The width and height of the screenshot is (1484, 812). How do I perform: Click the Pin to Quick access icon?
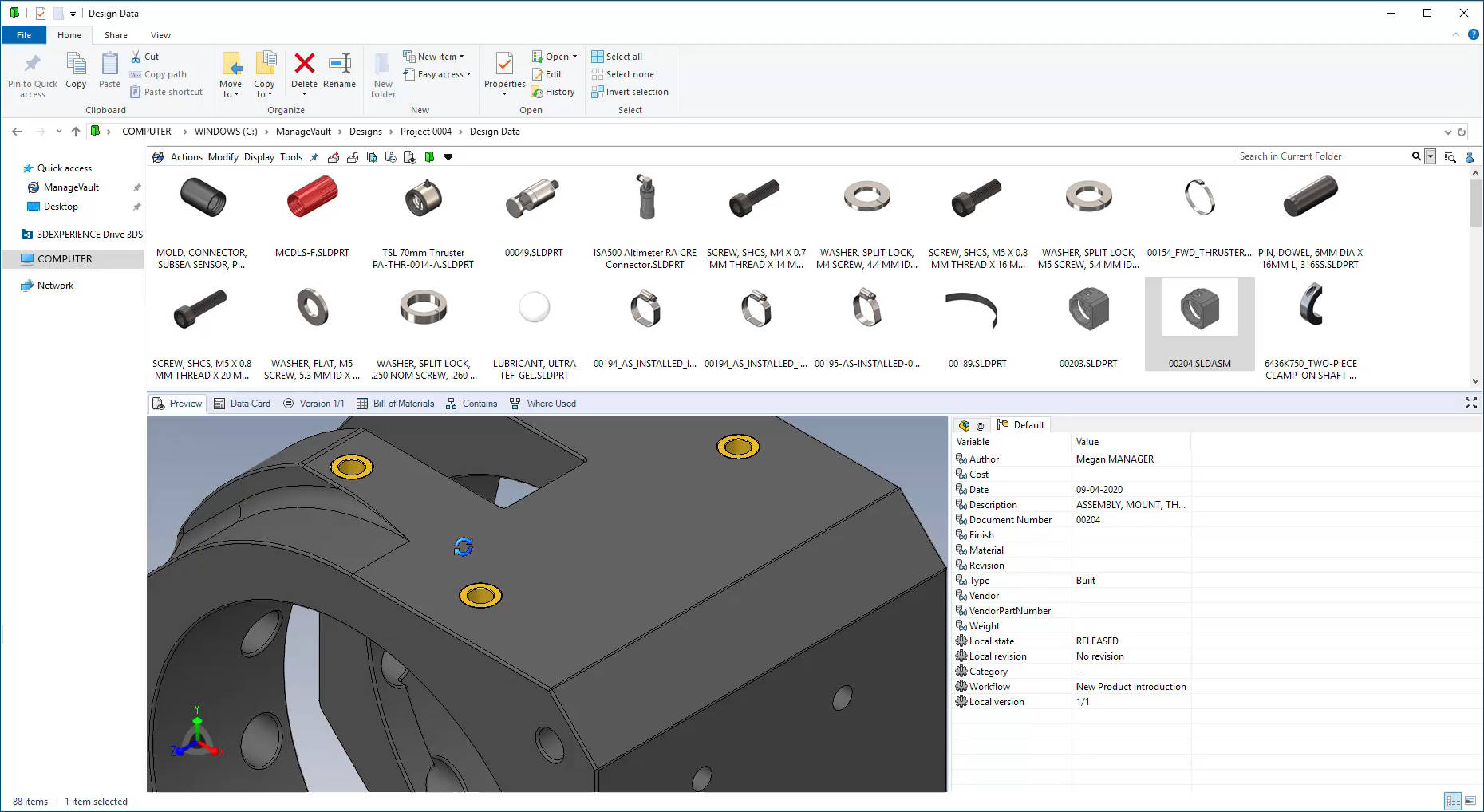tap(33, 64)
